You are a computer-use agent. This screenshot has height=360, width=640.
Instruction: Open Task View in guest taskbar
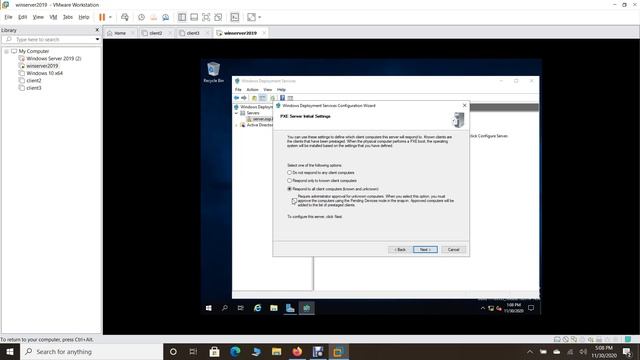tap(240, 308)
